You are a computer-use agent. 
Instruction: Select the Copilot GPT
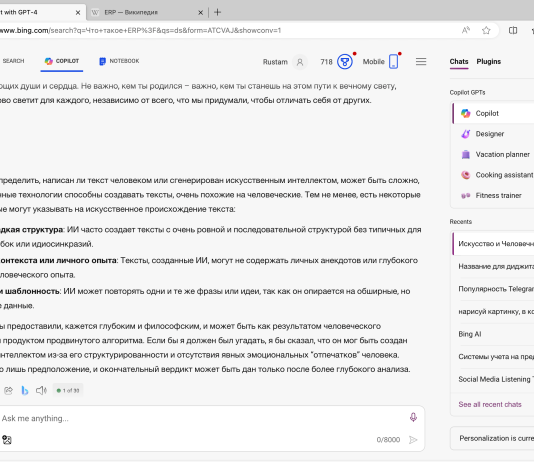493,113
